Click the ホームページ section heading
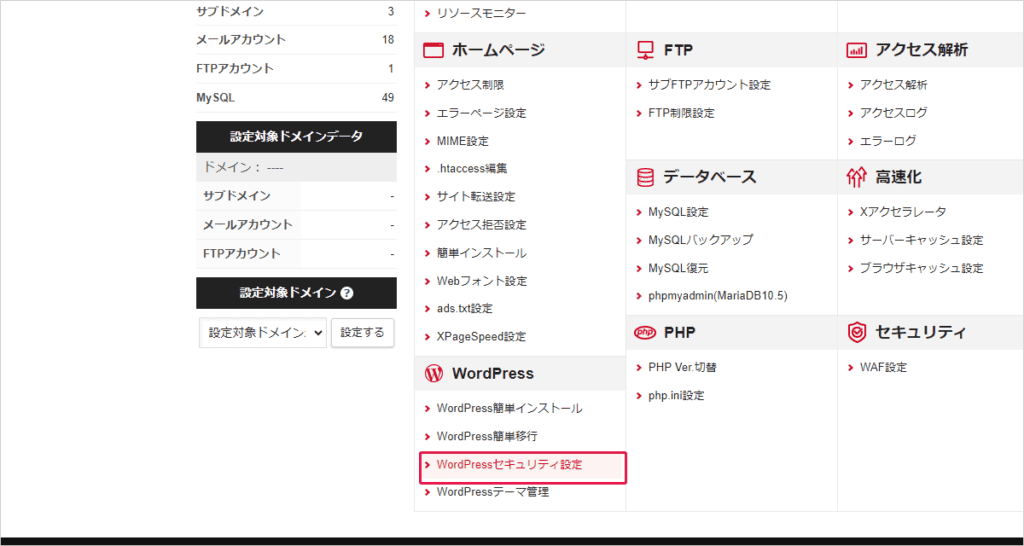Screen dimensions: 1024x546 [x=498, y=50]
